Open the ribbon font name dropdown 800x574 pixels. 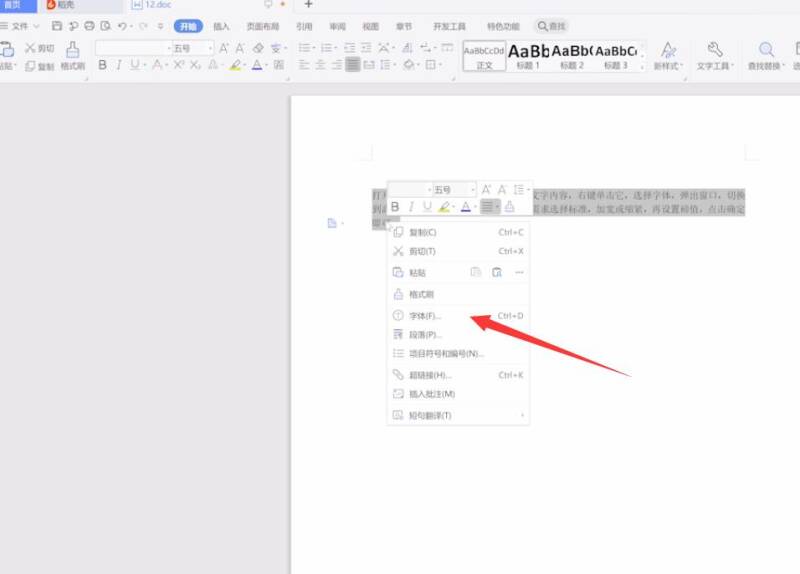pyautogui.click(x=169, y=48)
